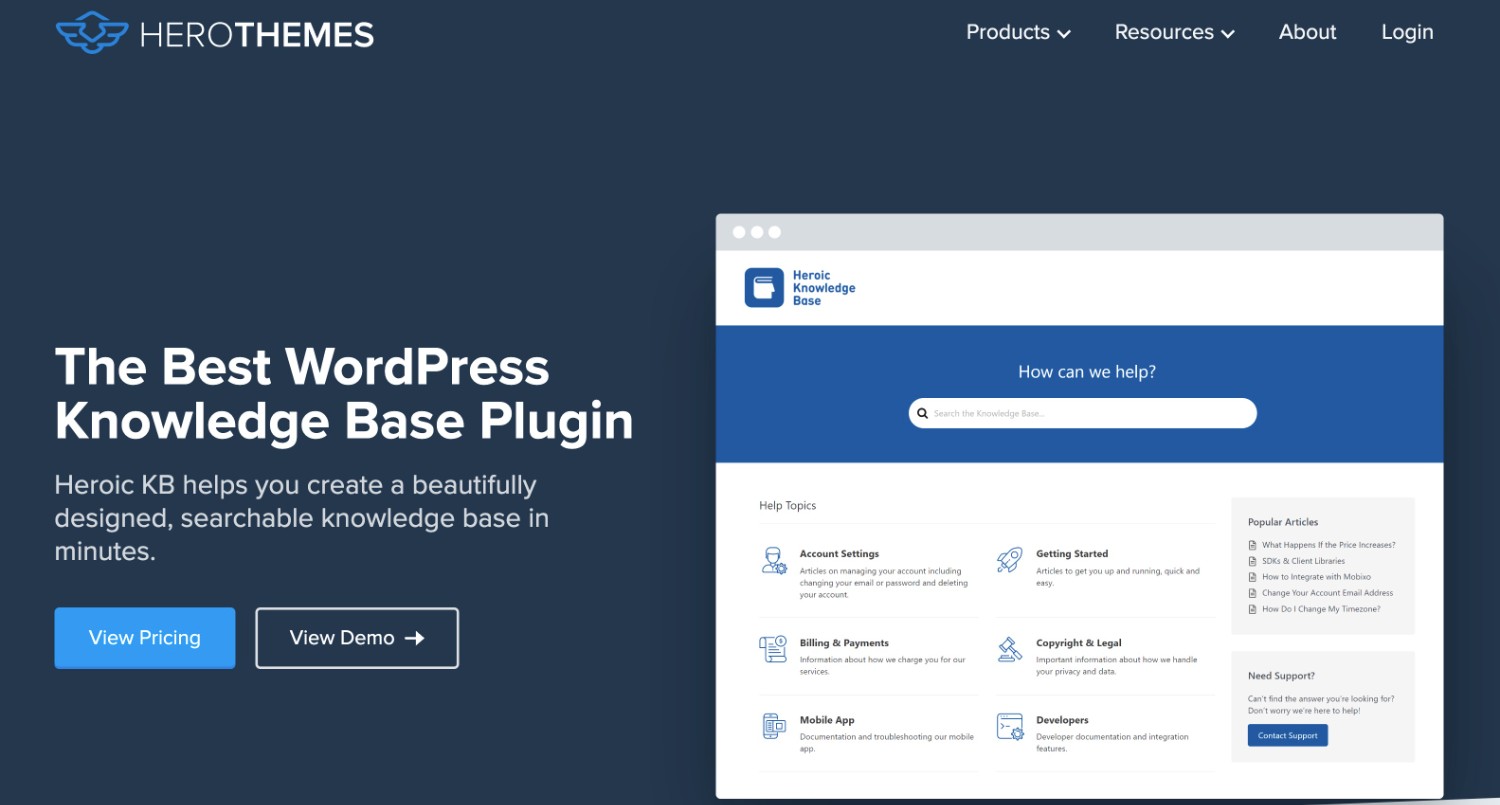Expand the Resources dropdown menu
The width and height of the screenshot is (1500, 805).
point(1174,32)
